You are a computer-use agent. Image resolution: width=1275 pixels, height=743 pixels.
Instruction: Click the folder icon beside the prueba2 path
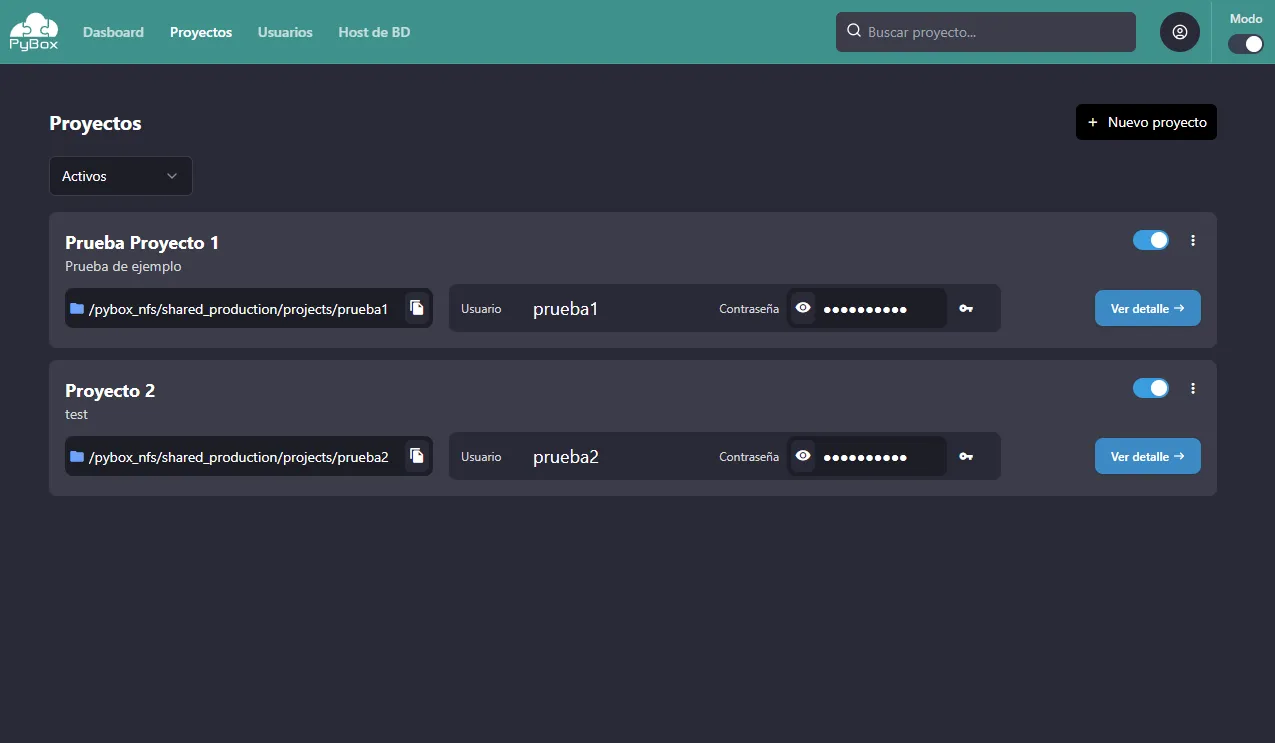(x=77, y=456)
